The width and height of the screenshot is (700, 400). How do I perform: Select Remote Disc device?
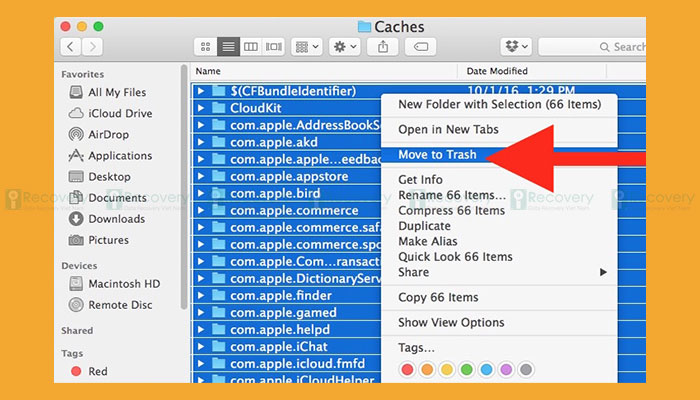(x=110, y=305)
